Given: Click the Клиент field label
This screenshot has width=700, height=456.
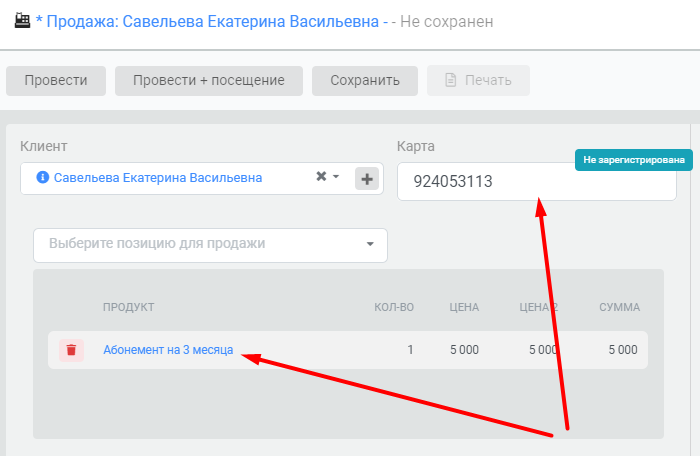Looking at the screenshot, I should pyautogui.click(x=44, y=146).
